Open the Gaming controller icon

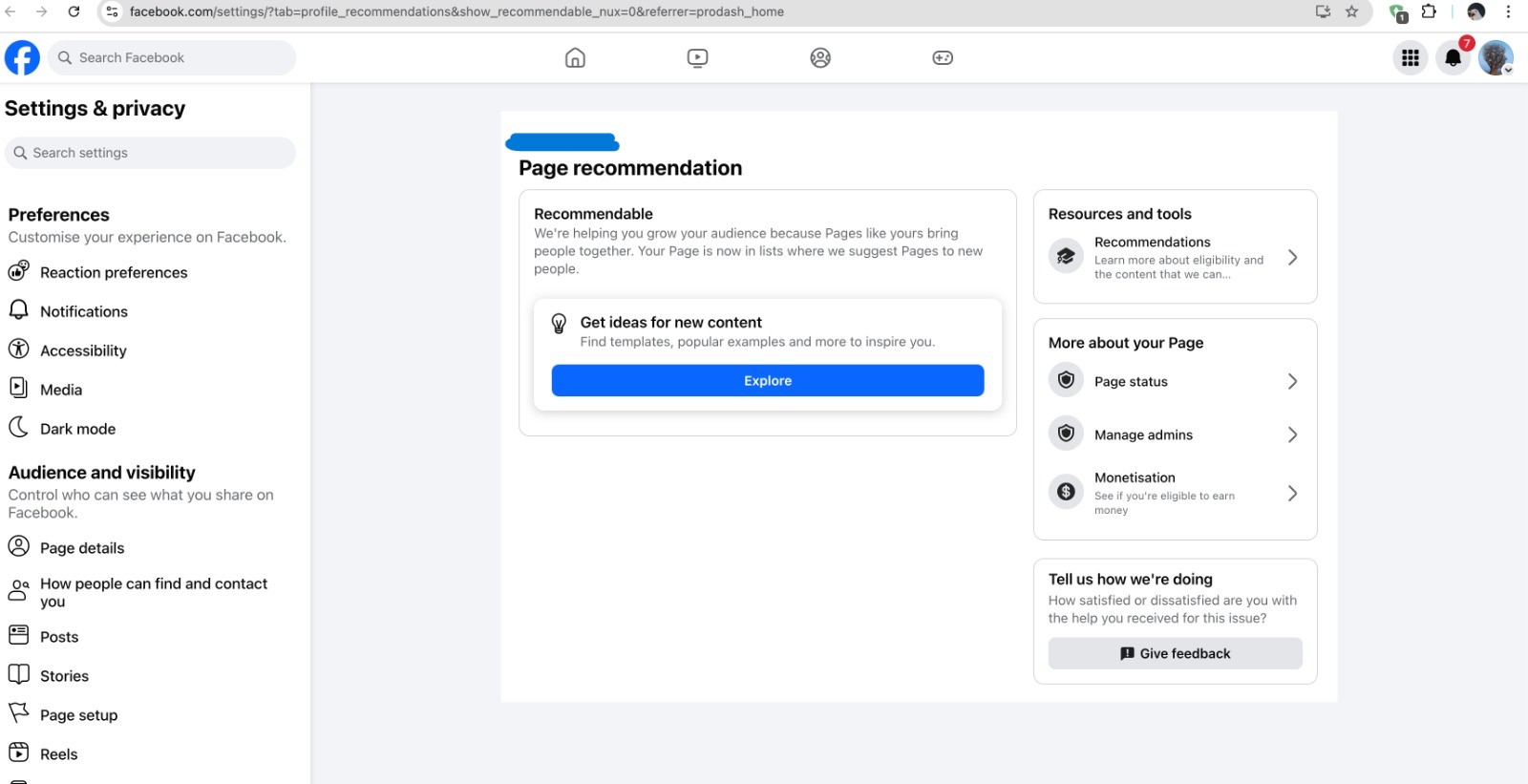pos(943,58)
